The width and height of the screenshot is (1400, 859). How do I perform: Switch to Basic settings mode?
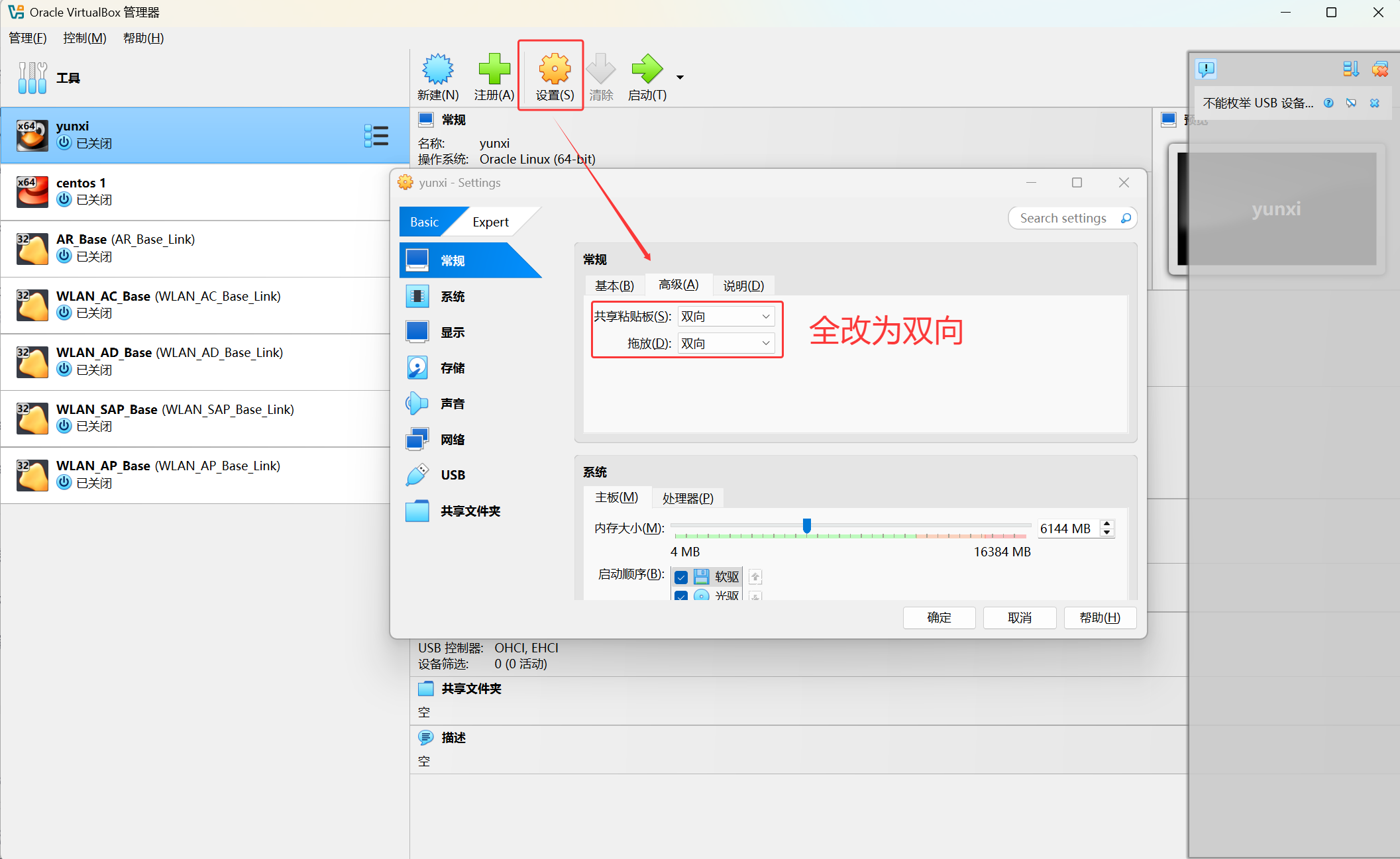click(424, 222)
